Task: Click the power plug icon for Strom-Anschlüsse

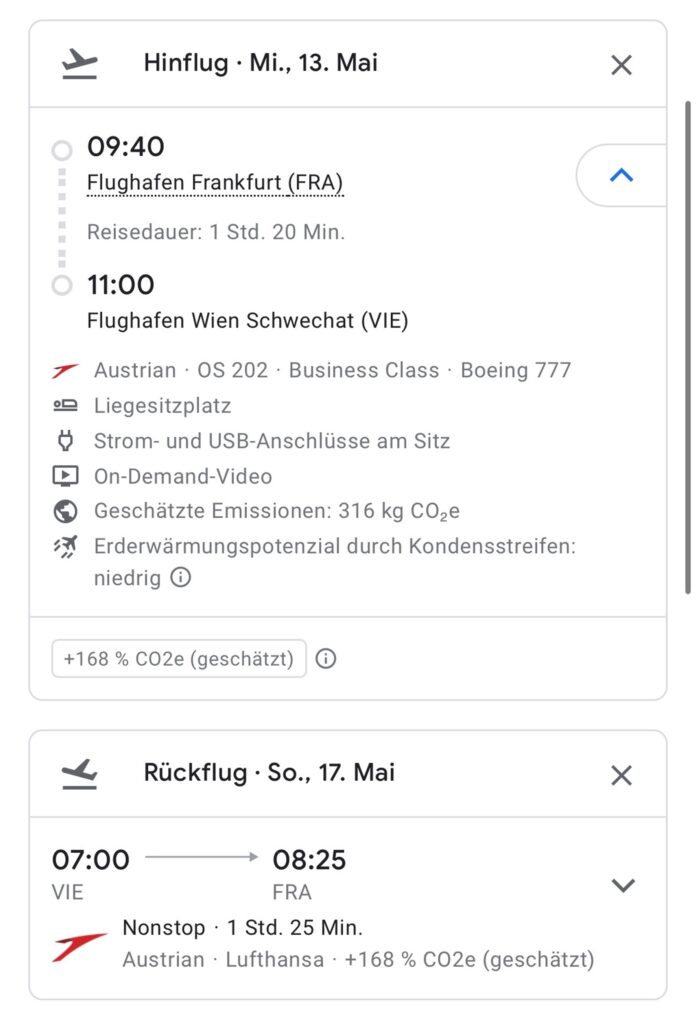Action: pyautogui.click(x=66, y=441)
